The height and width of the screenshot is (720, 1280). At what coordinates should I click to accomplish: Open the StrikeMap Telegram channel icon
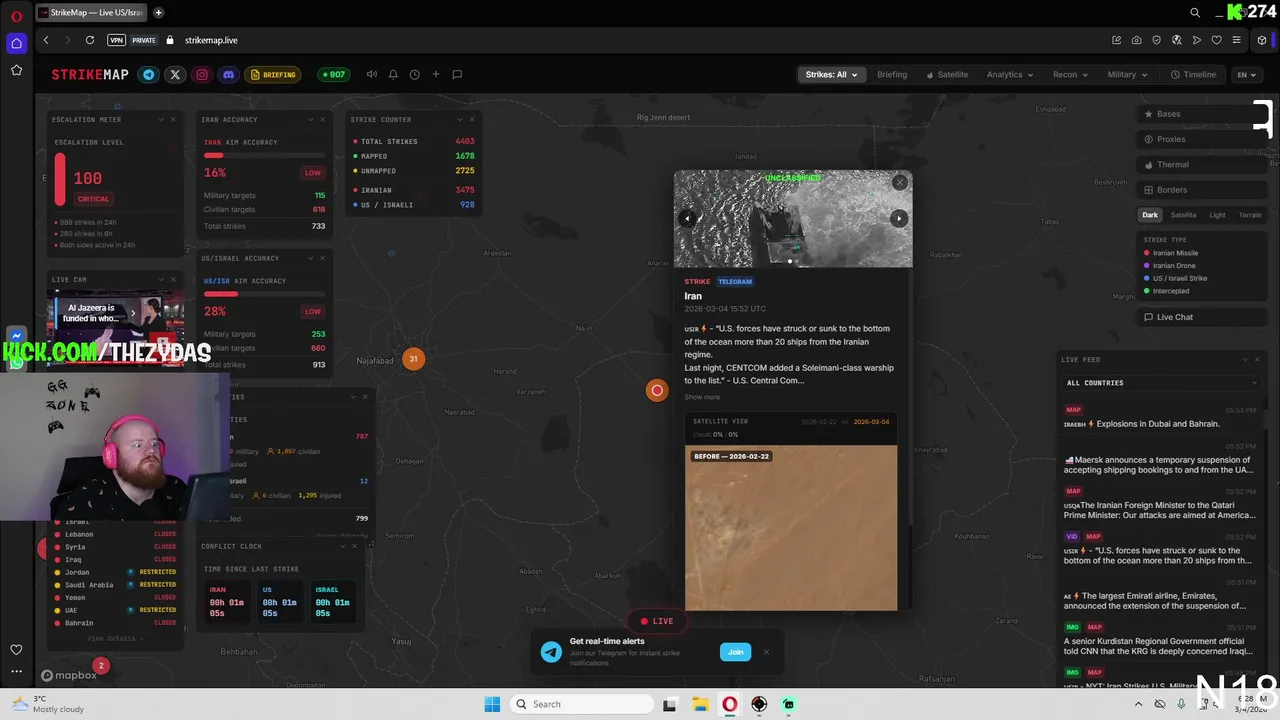149,74
